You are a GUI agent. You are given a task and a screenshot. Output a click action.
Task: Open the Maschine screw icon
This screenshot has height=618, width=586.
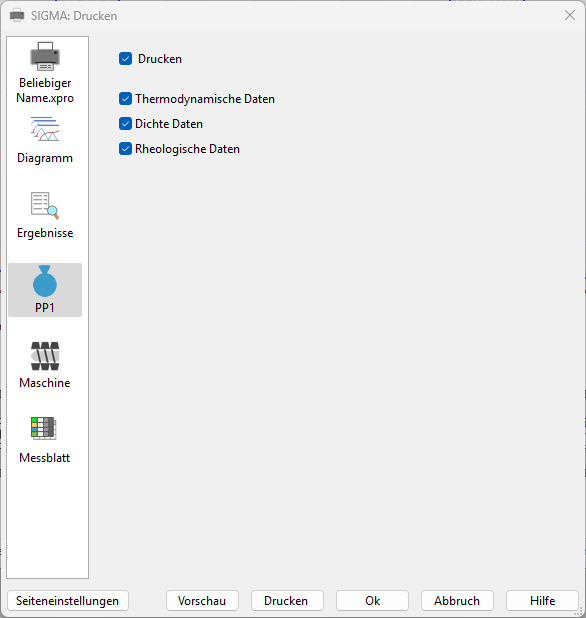click(x=45, y=356)
